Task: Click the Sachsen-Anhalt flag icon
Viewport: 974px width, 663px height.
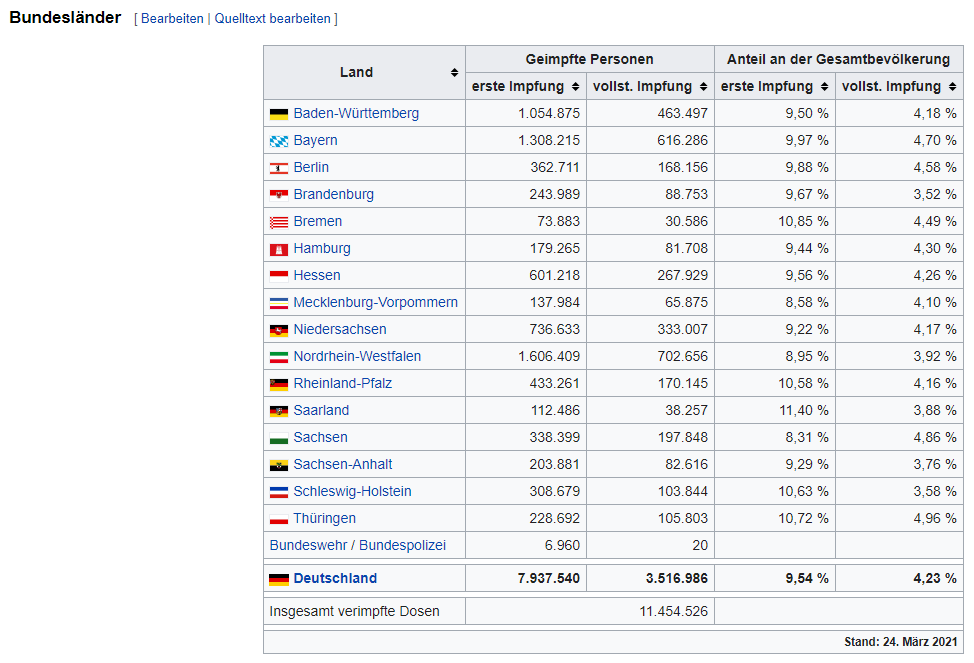Action: click(278, 465)
